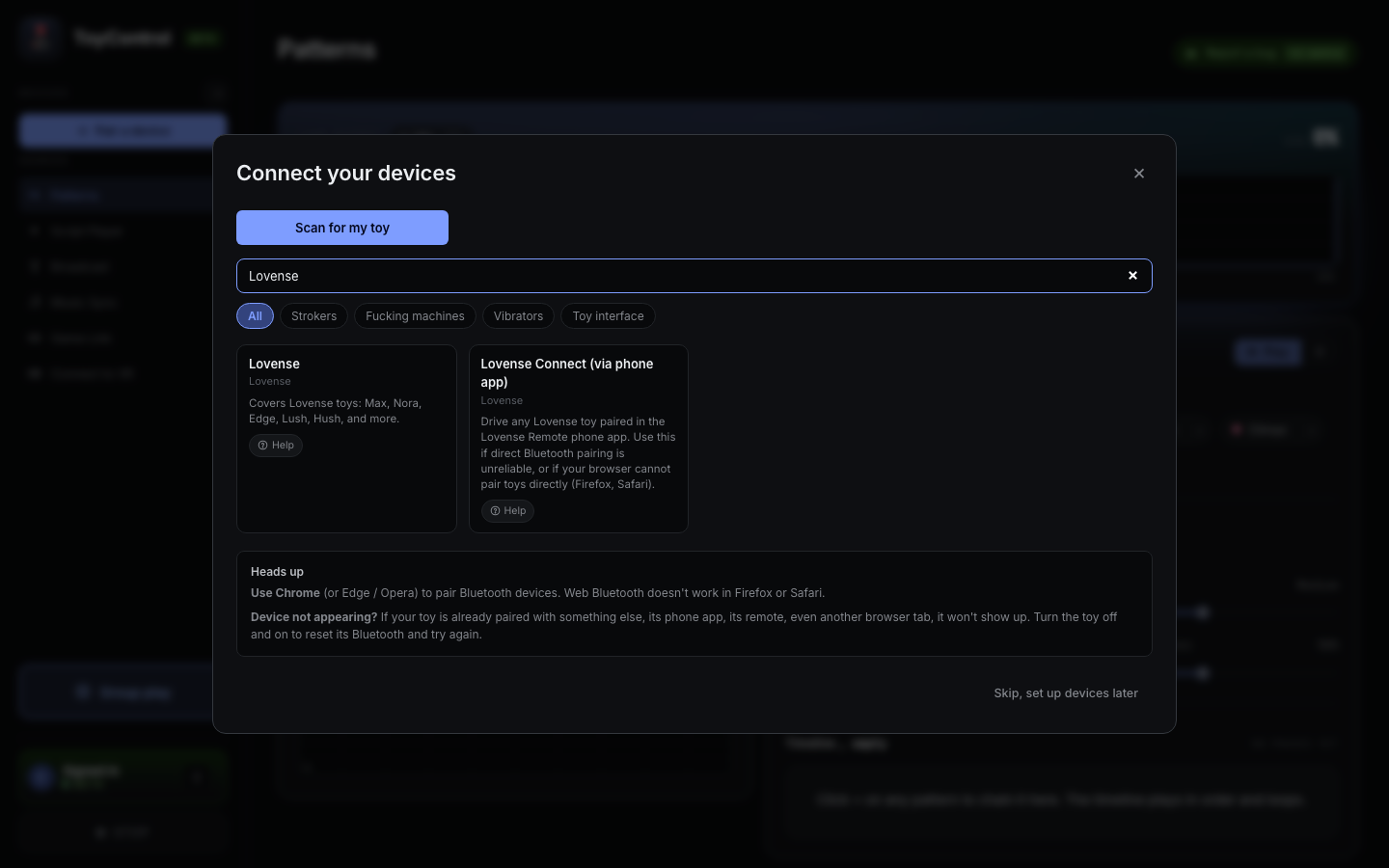This screenshot has width=1389, height=868.
Task: Choose the Lovense device card
Action: click(346, 439)
